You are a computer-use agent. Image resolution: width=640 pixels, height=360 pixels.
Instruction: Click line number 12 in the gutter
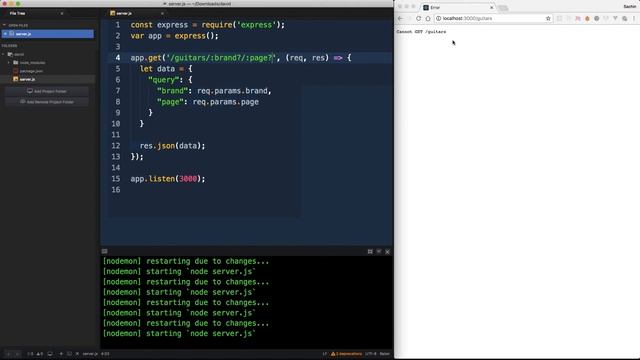pyautogui.click(x=116, y=146)
